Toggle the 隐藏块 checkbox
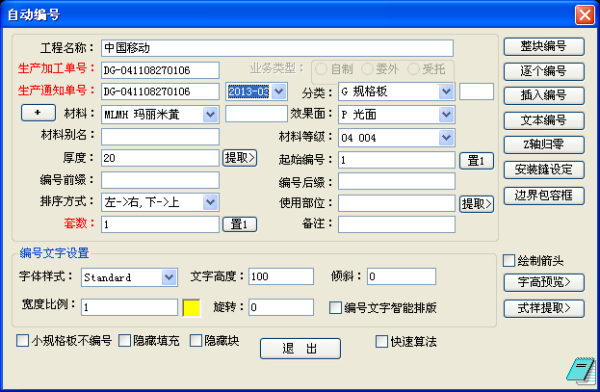Image resolution: width=600 pixels, height=392 pixels. [x=196, y=340]
